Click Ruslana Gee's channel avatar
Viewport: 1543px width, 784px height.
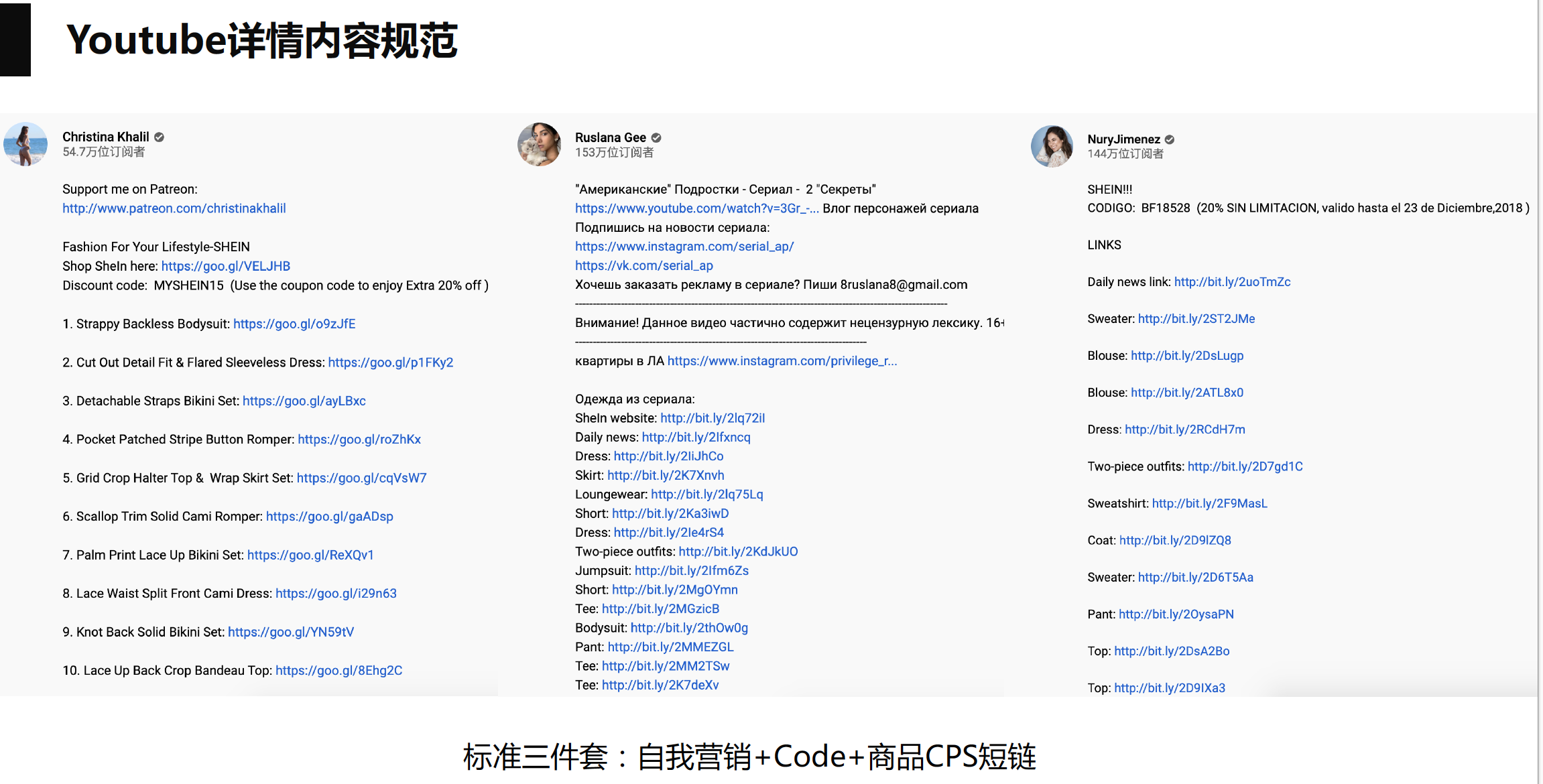tap(539, 144)
